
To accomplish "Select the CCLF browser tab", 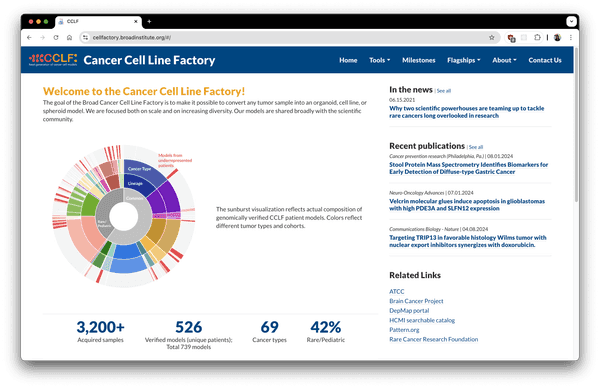I will point(98,22).
